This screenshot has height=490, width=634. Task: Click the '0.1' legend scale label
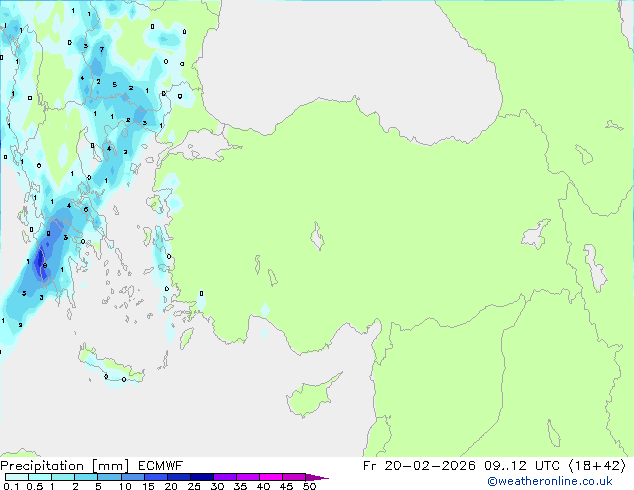click(x=11, y=486)
